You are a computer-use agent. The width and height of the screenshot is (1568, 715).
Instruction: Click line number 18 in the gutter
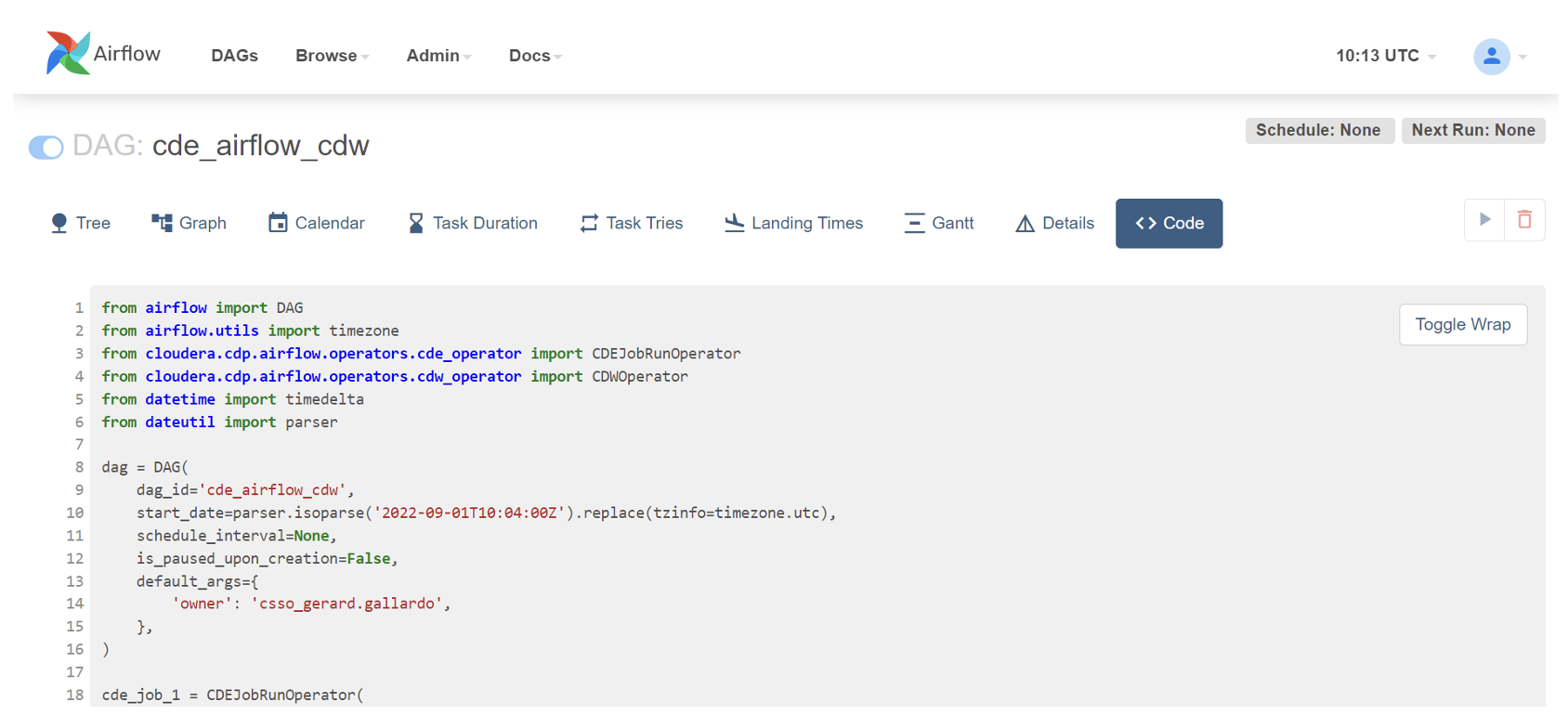point(75,695)
